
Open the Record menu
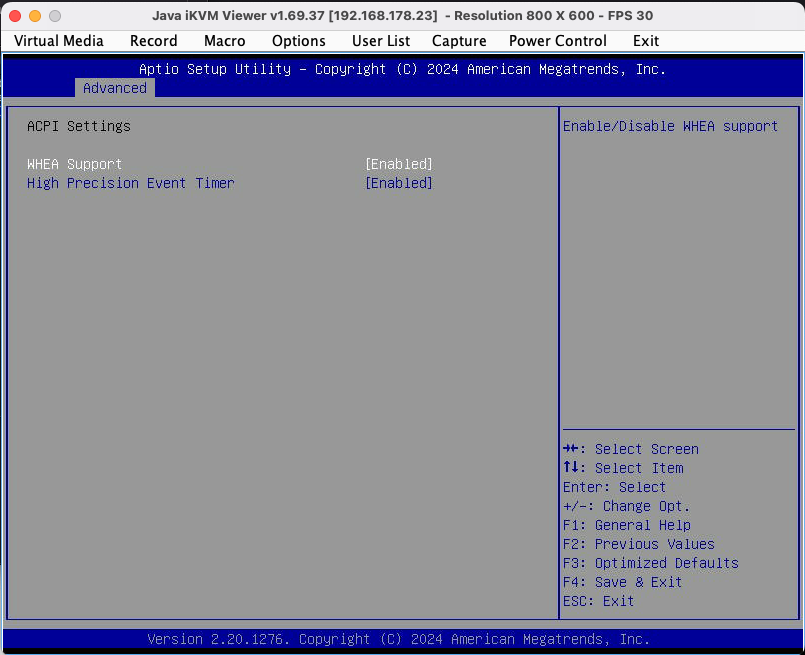pos(154,41)
